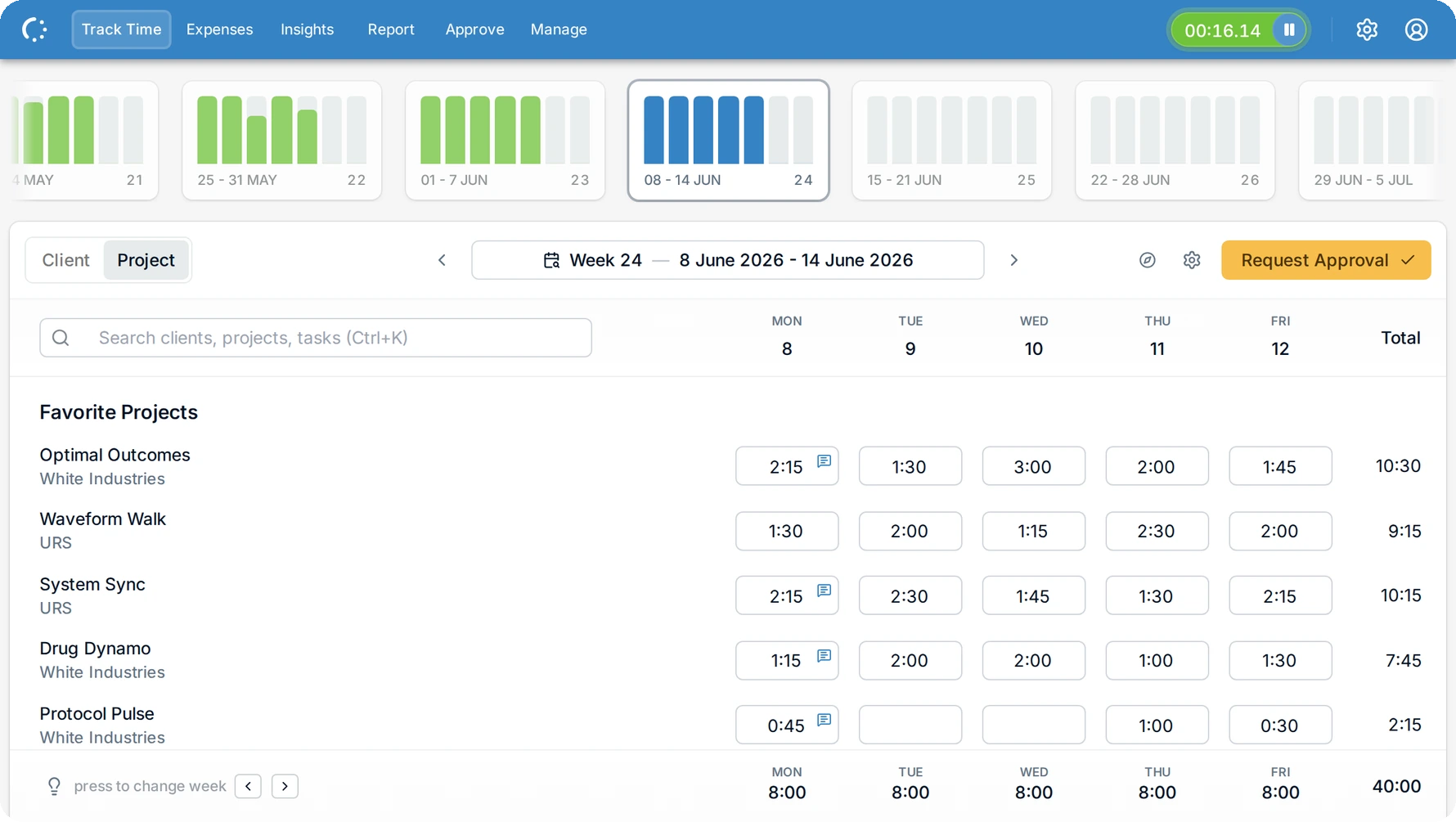This screenshot has height=822, width=1456.
Task: Select the 25 - 31 MAY week card
Action: [x=281, y=141]
